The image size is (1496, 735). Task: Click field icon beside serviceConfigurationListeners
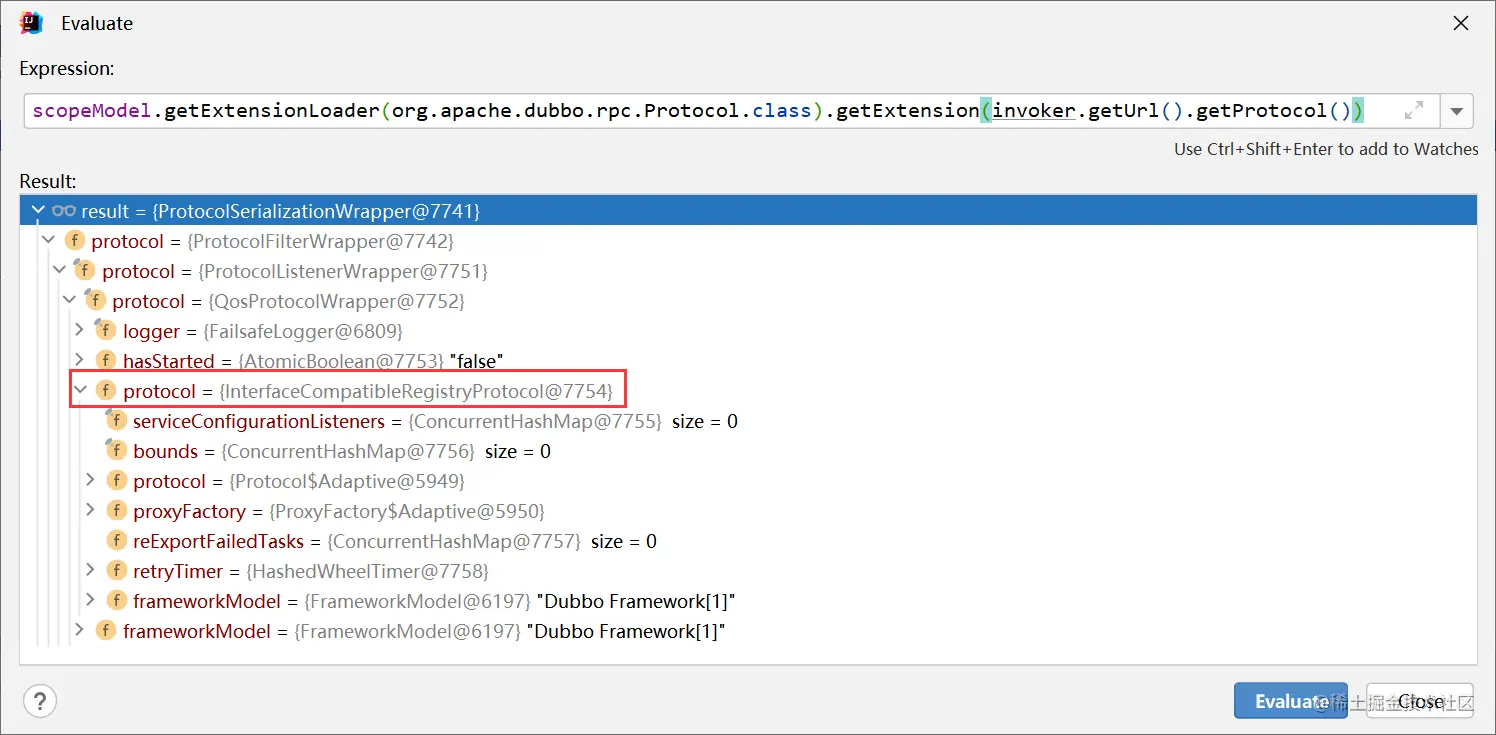click(x=116, y=421)
